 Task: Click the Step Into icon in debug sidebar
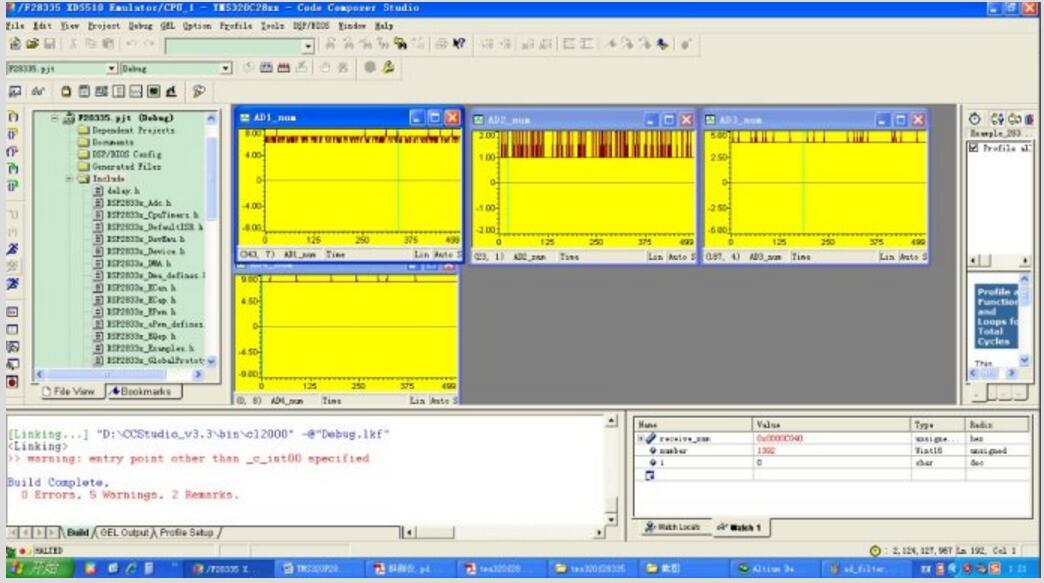coord(13,116)
